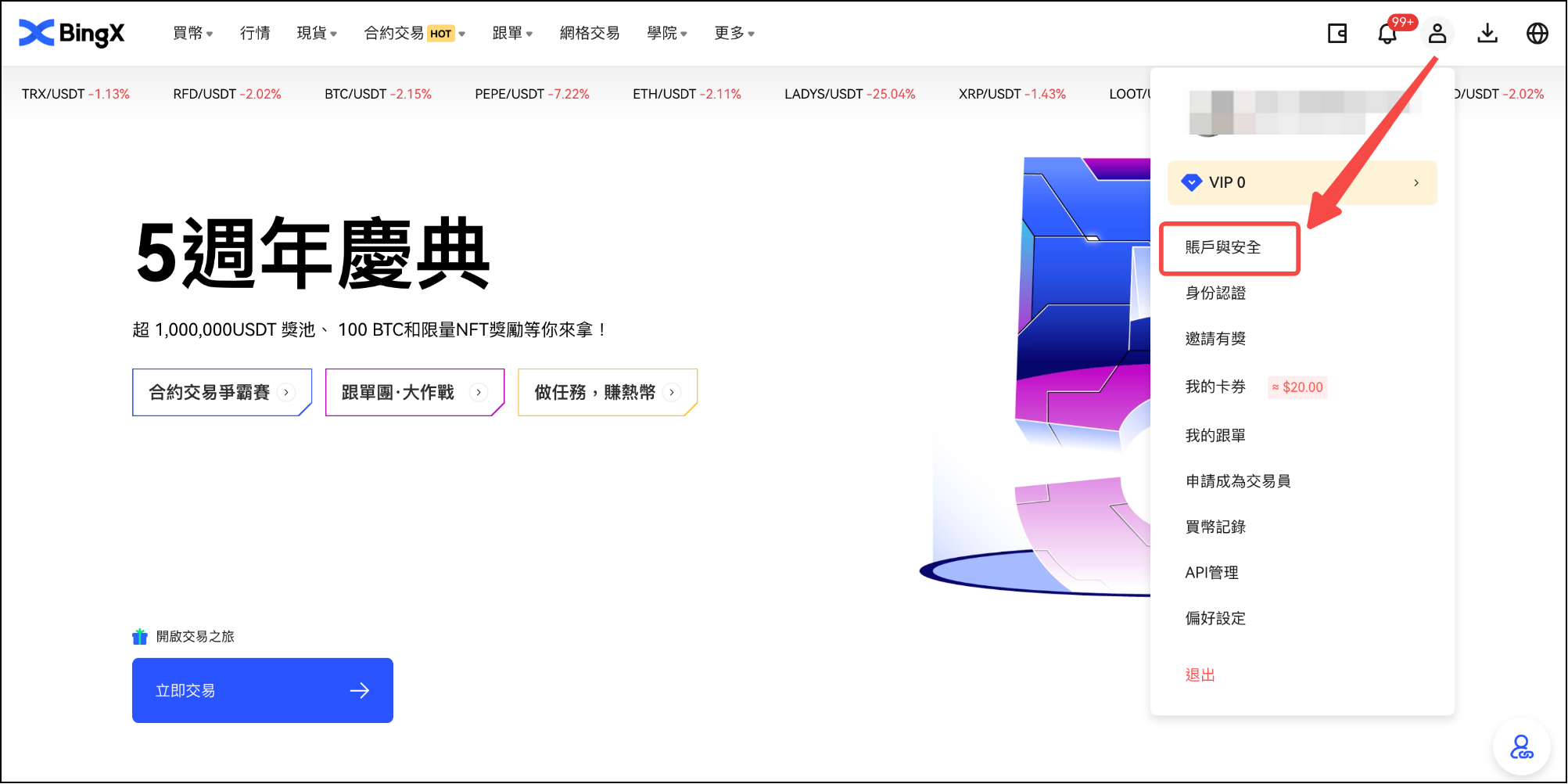Click the $20.00 coupon badge
This screenshot has width=1568, height=784.
[x=1297, y=387]
